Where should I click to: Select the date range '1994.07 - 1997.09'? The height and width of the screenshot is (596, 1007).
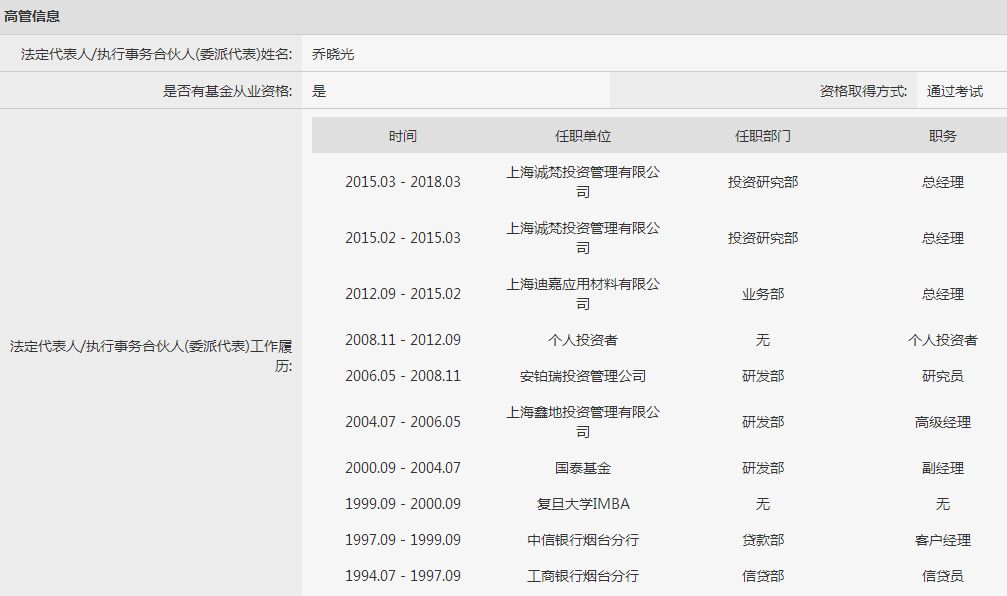(403, 575)
